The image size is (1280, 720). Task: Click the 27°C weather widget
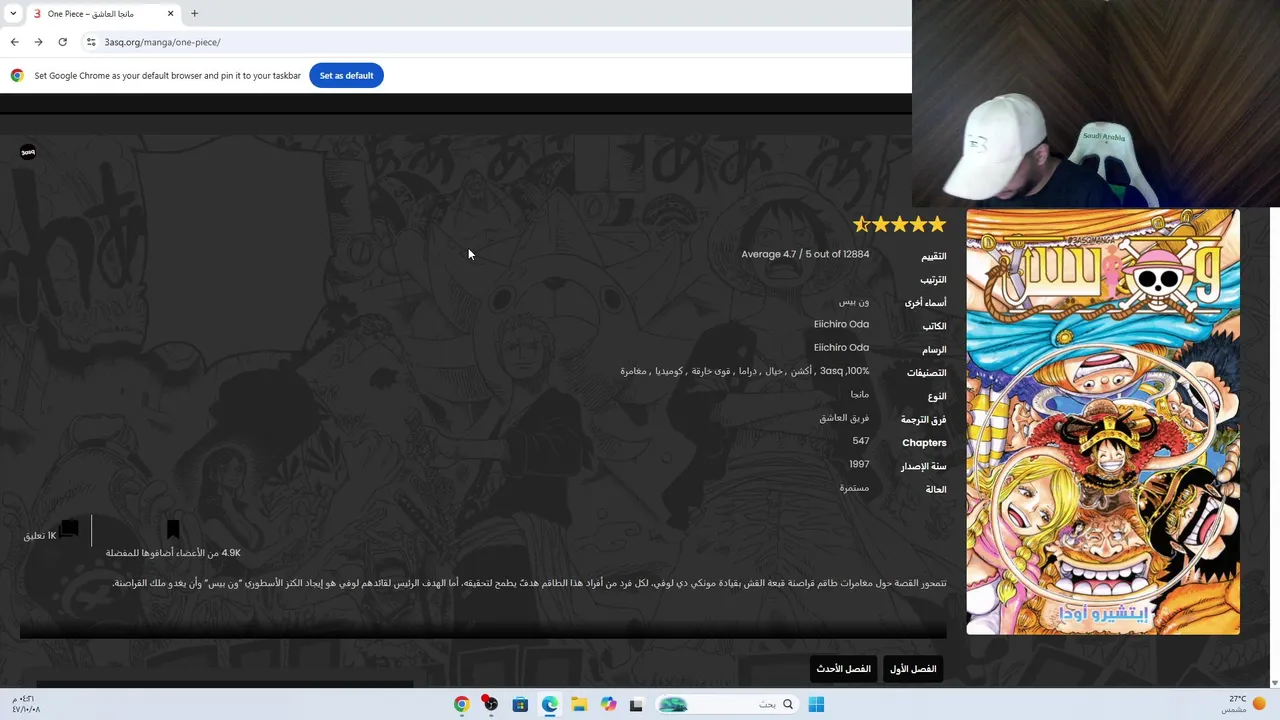(x=1244, y=704)
